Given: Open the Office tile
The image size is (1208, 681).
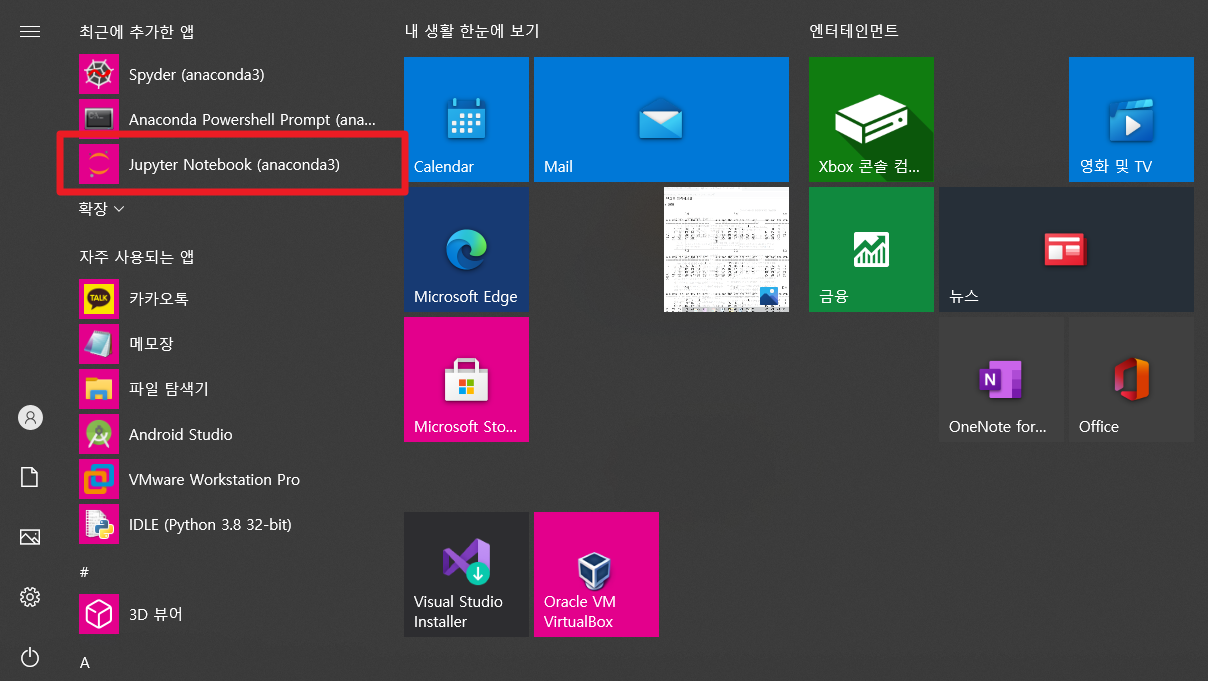Looking at the screenshot, I should pyautogui.click(x=1131, y=379).
